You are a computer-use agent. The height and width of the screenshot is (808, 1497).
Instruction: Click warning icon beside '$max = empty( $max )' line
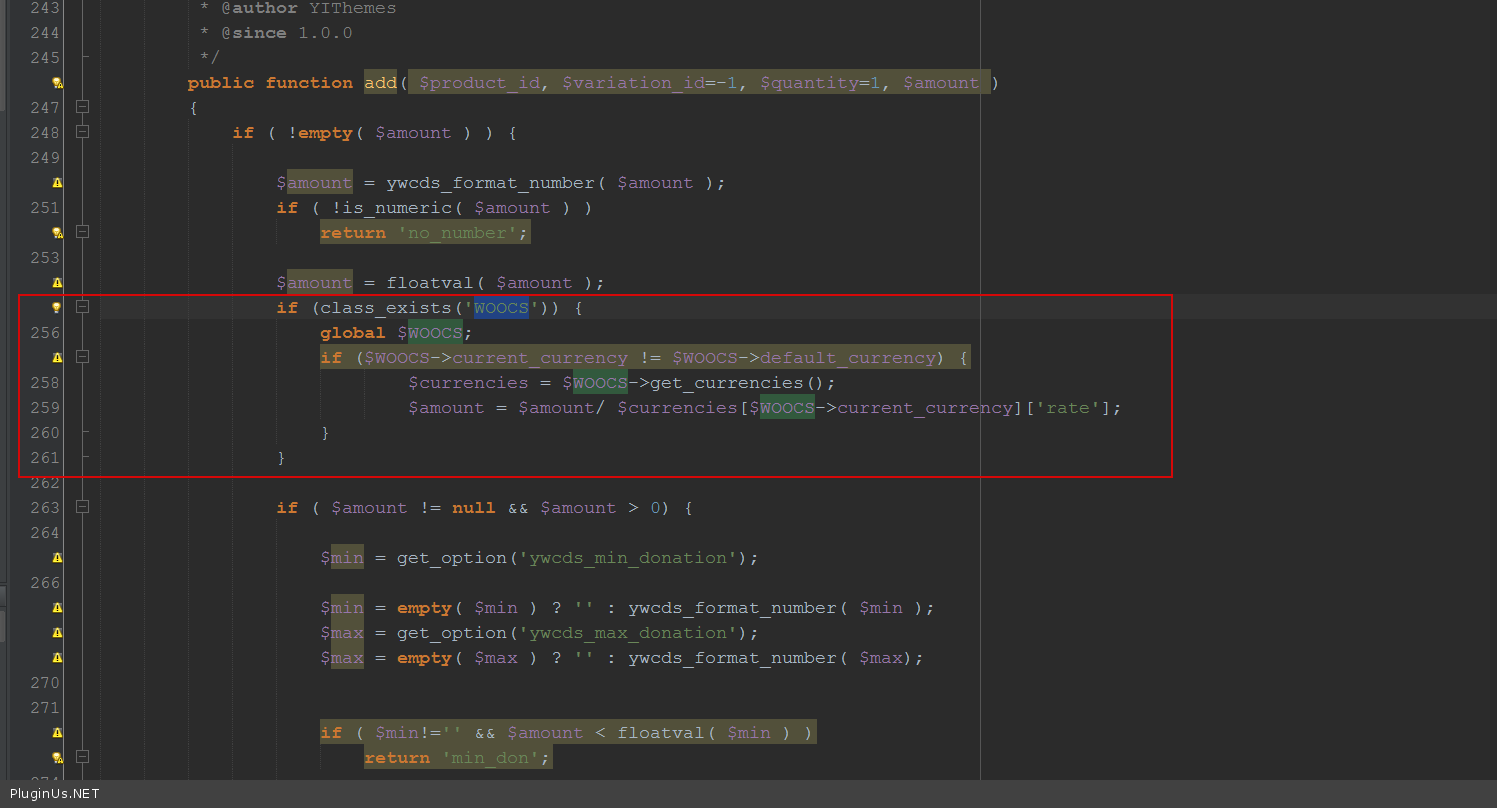click(57, 658)
